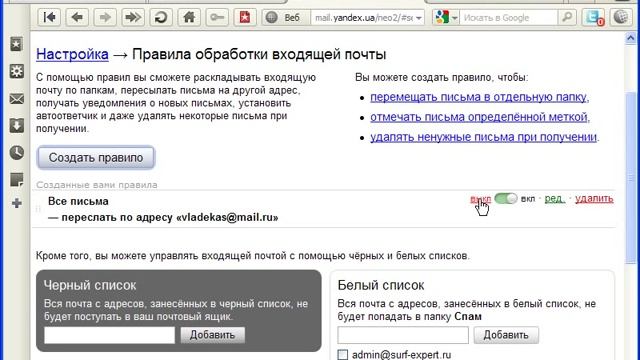The image size is (640, 360).
Task: Click rule text «vladekas@mail.ru»
Action: click(x=227, y=218)
